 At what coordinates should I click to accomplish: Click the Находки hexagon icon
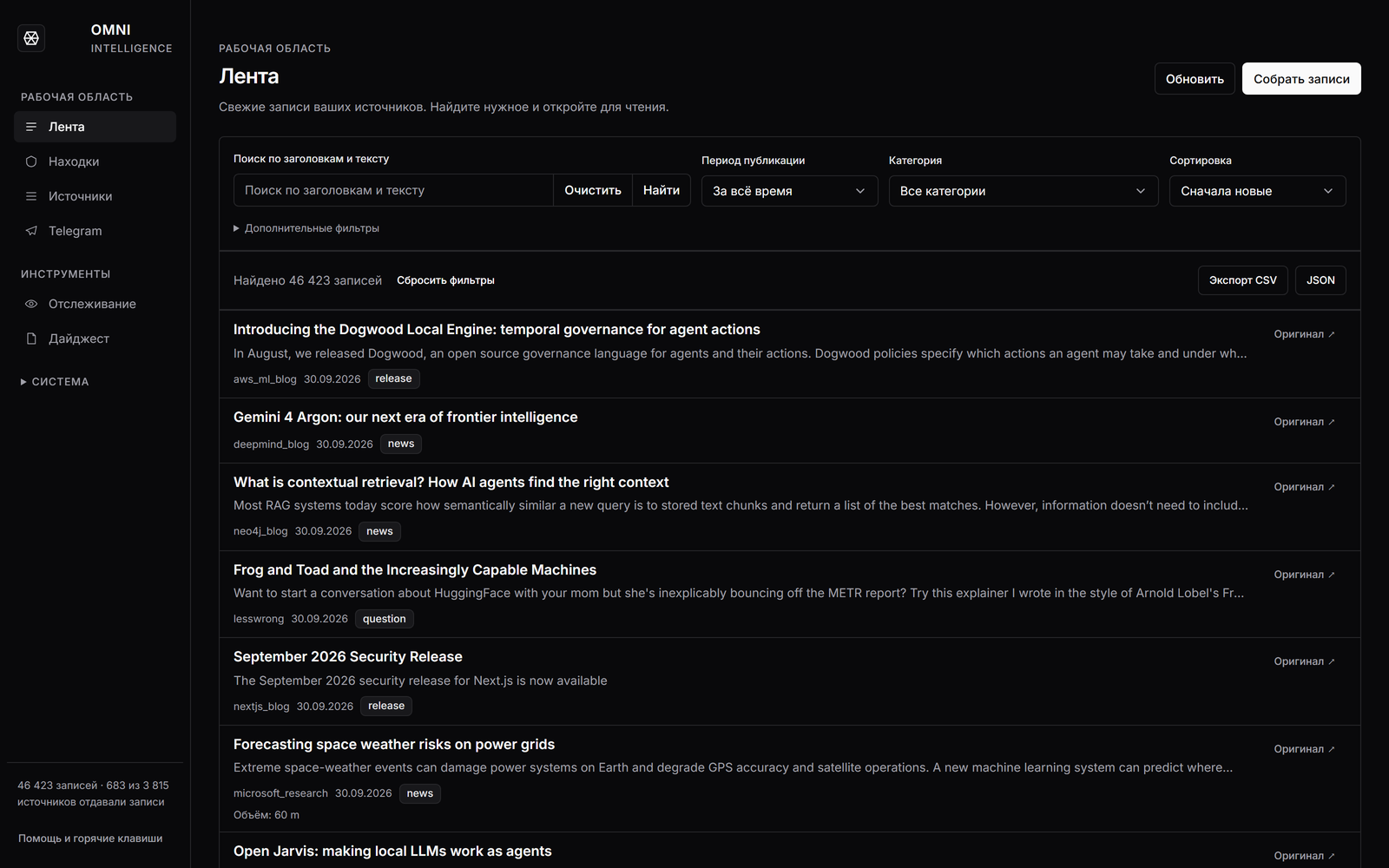31,161
